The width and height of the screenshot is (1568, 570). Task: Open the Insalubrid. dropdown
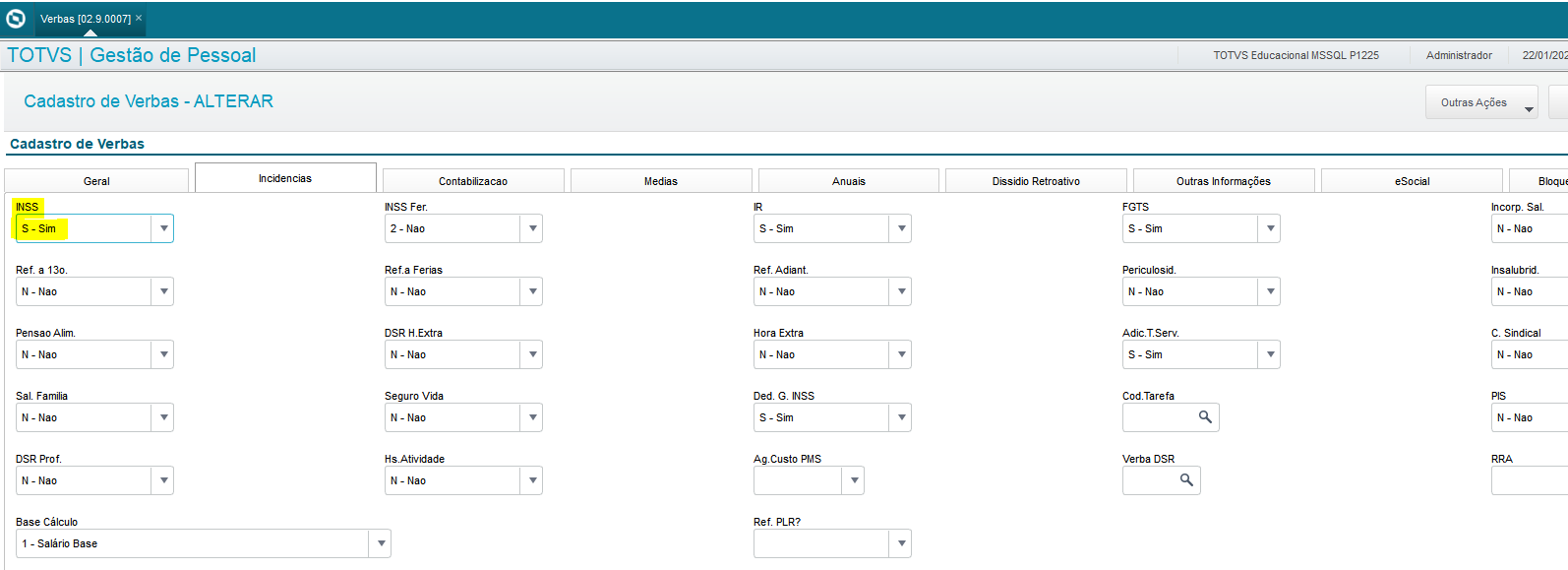[x=1530, y=291]
